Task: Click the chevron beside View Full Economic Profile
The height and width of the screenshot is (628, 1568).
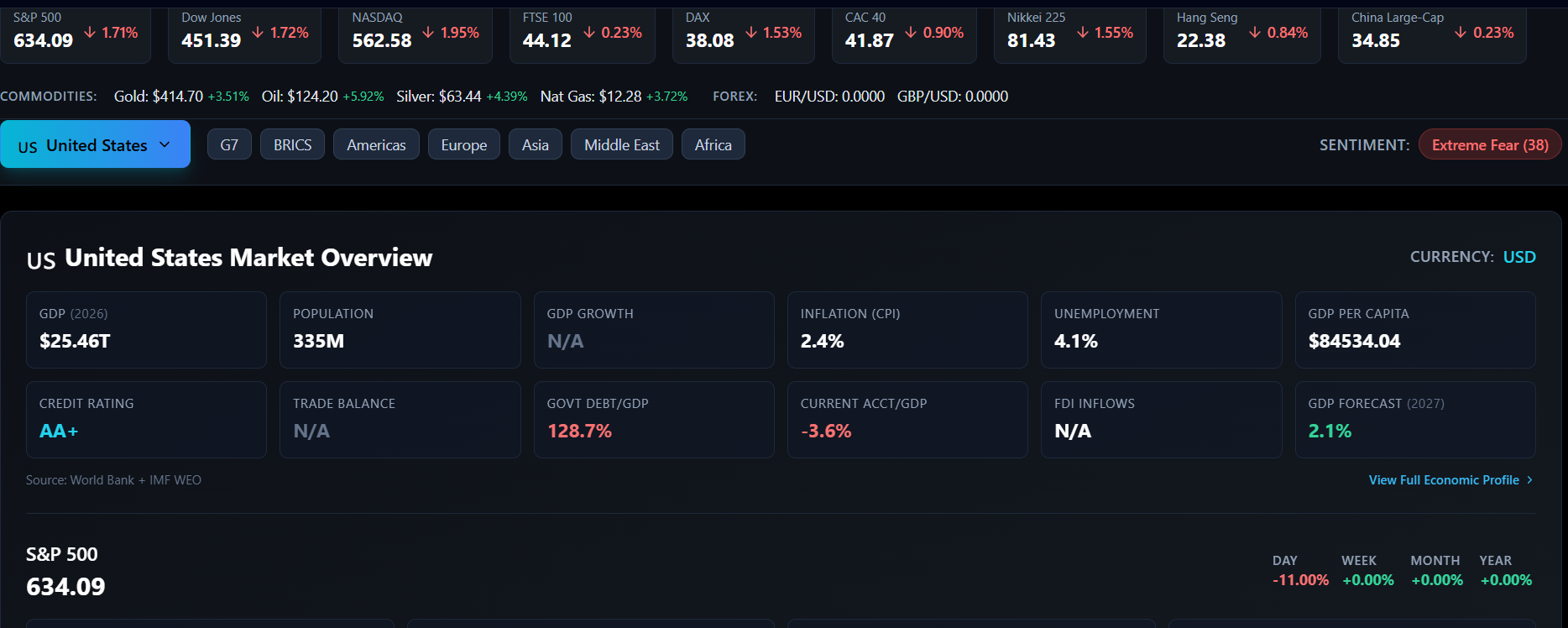Action: (x=1529, y=480)
